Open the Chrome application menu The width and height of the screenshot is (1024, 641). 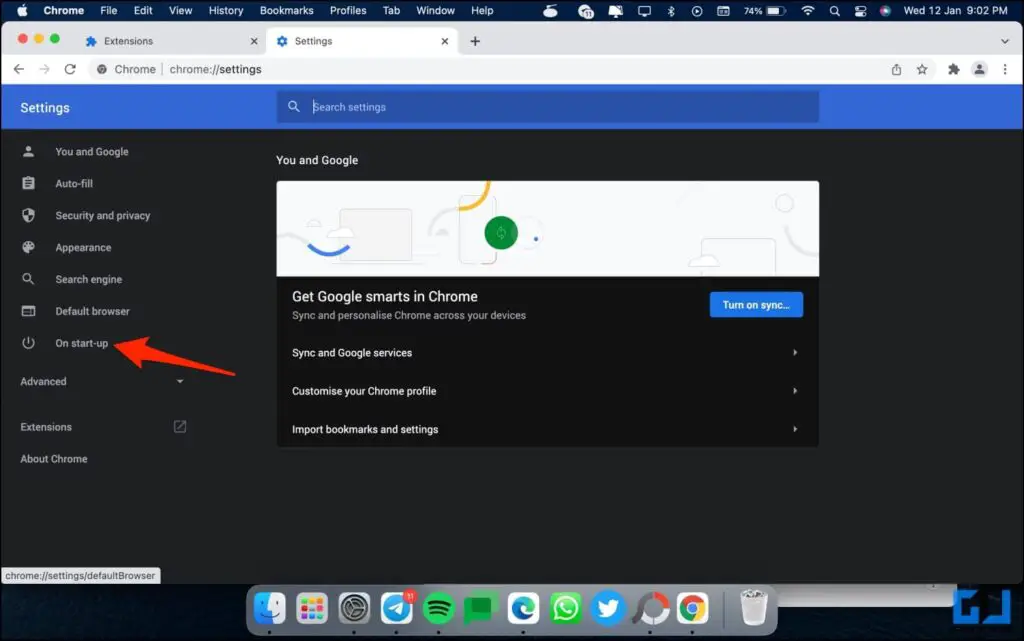click(x=63, y=10)
